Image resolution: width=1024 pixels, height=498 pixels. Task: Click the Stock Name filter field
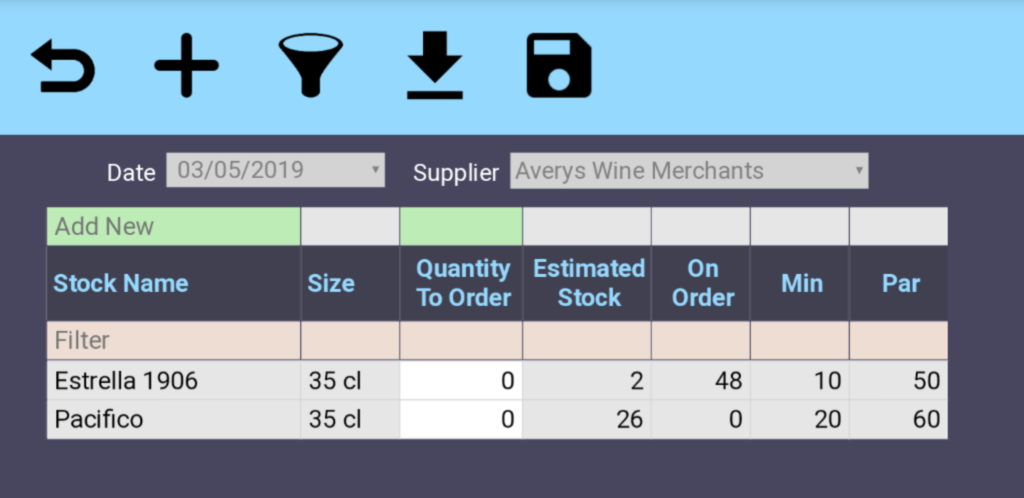173,341
